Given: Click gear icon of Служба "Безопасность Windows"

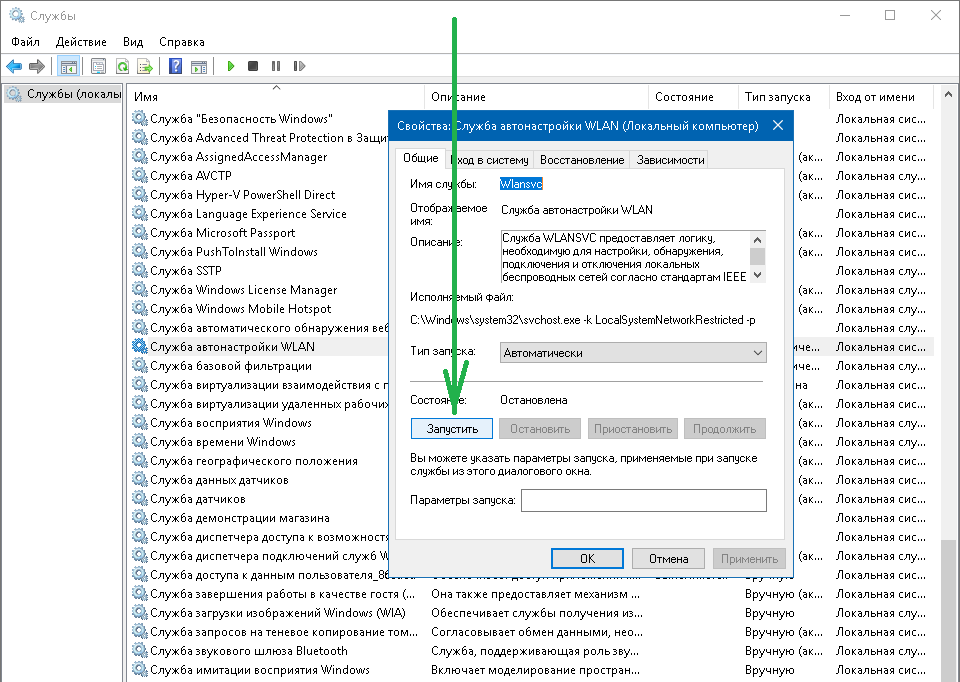Looking at the screenshot, I should point(140,118).
